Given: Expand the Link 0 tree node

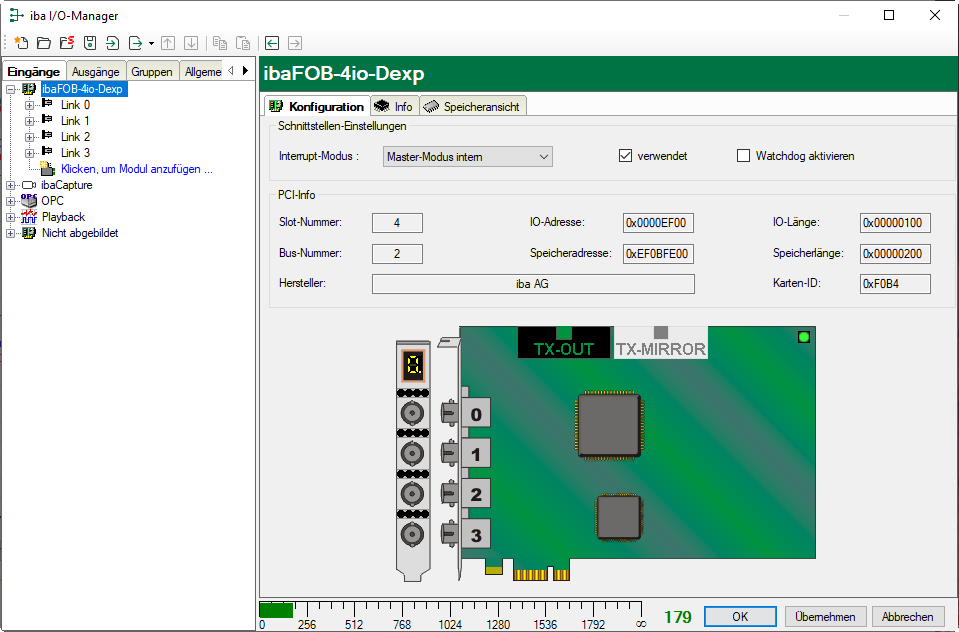Looking at the screenshot, I should (x=29, y=105).
